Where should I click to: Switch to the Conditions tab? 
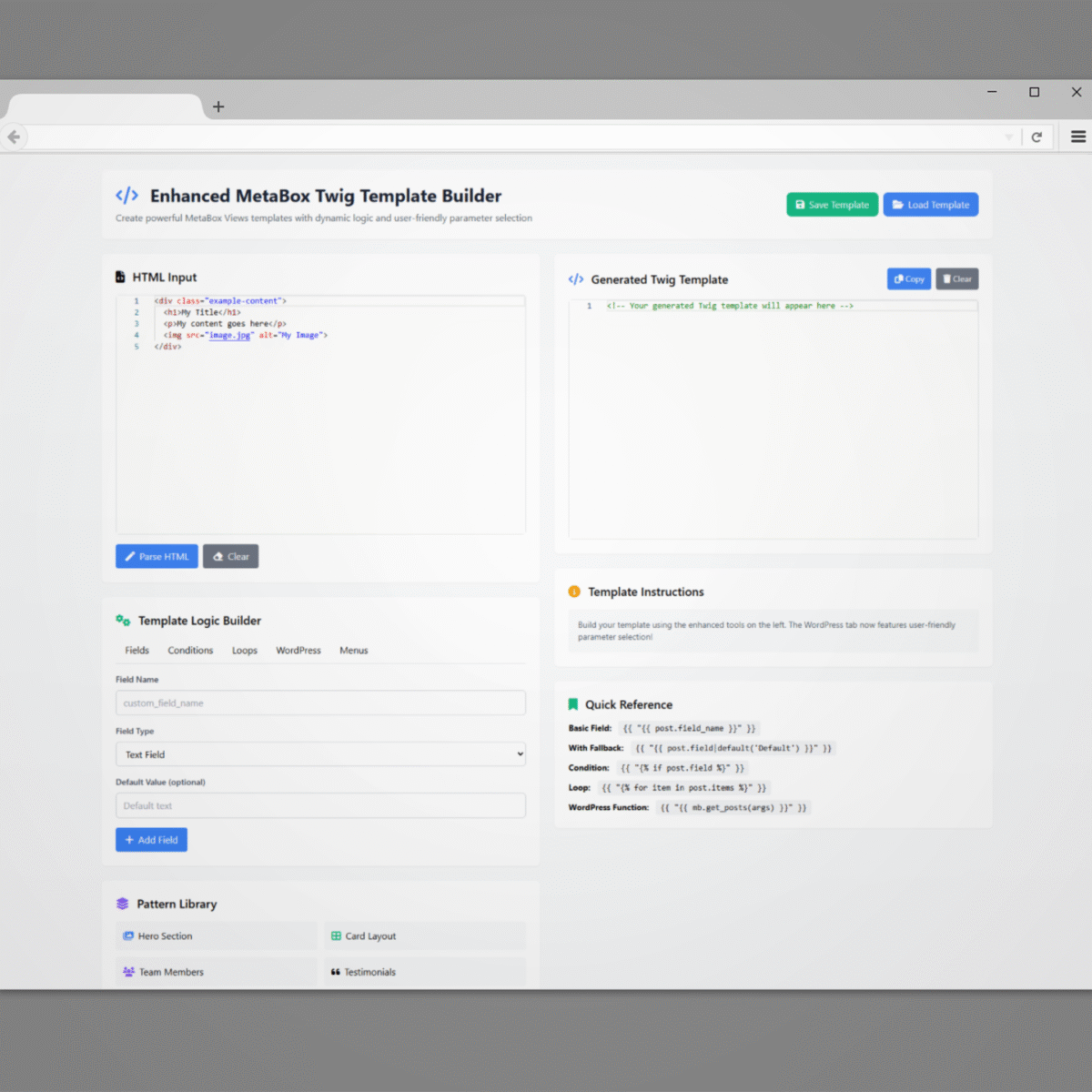point(190,651)
